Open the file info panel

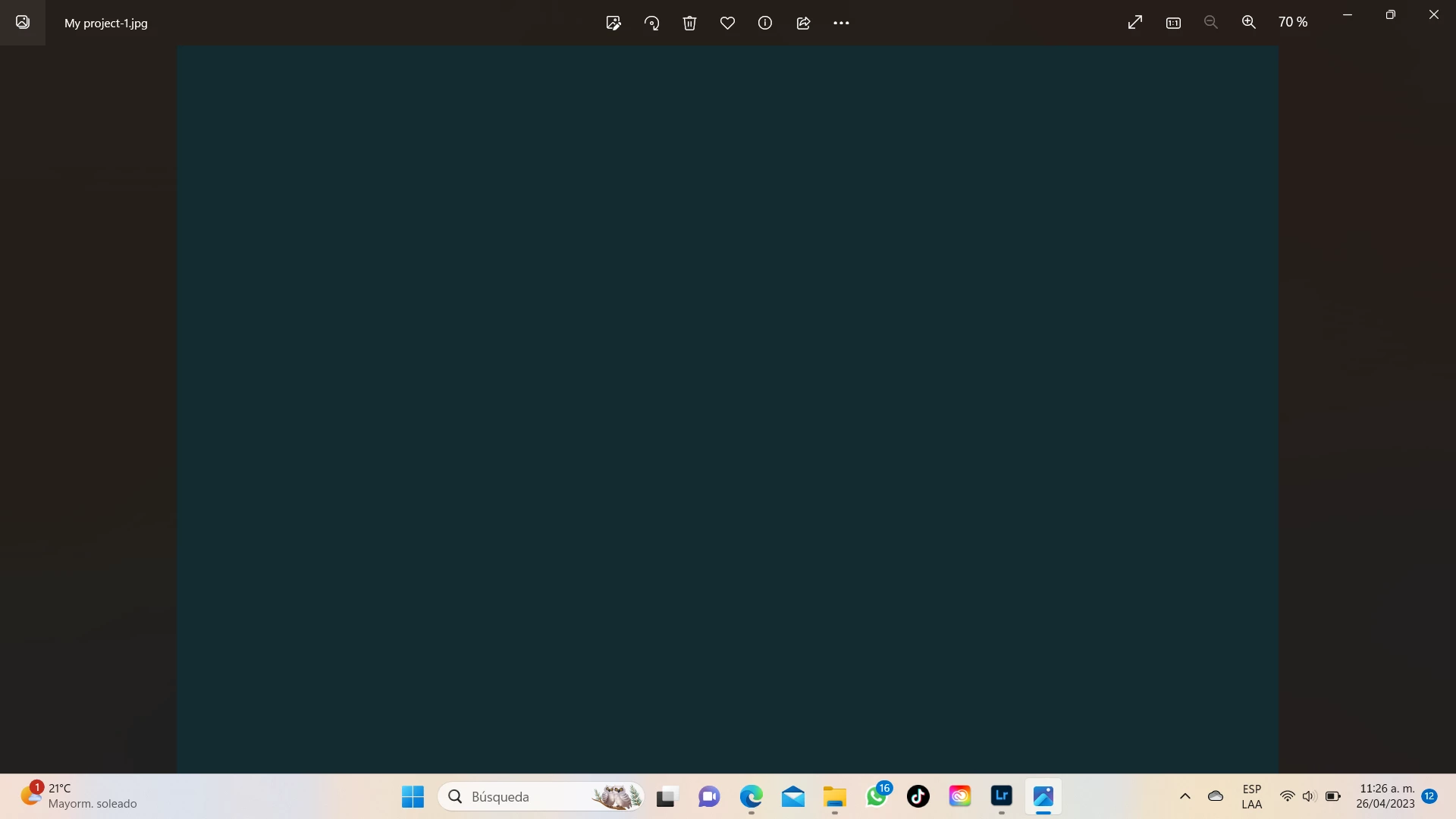[x=765, y=23]
